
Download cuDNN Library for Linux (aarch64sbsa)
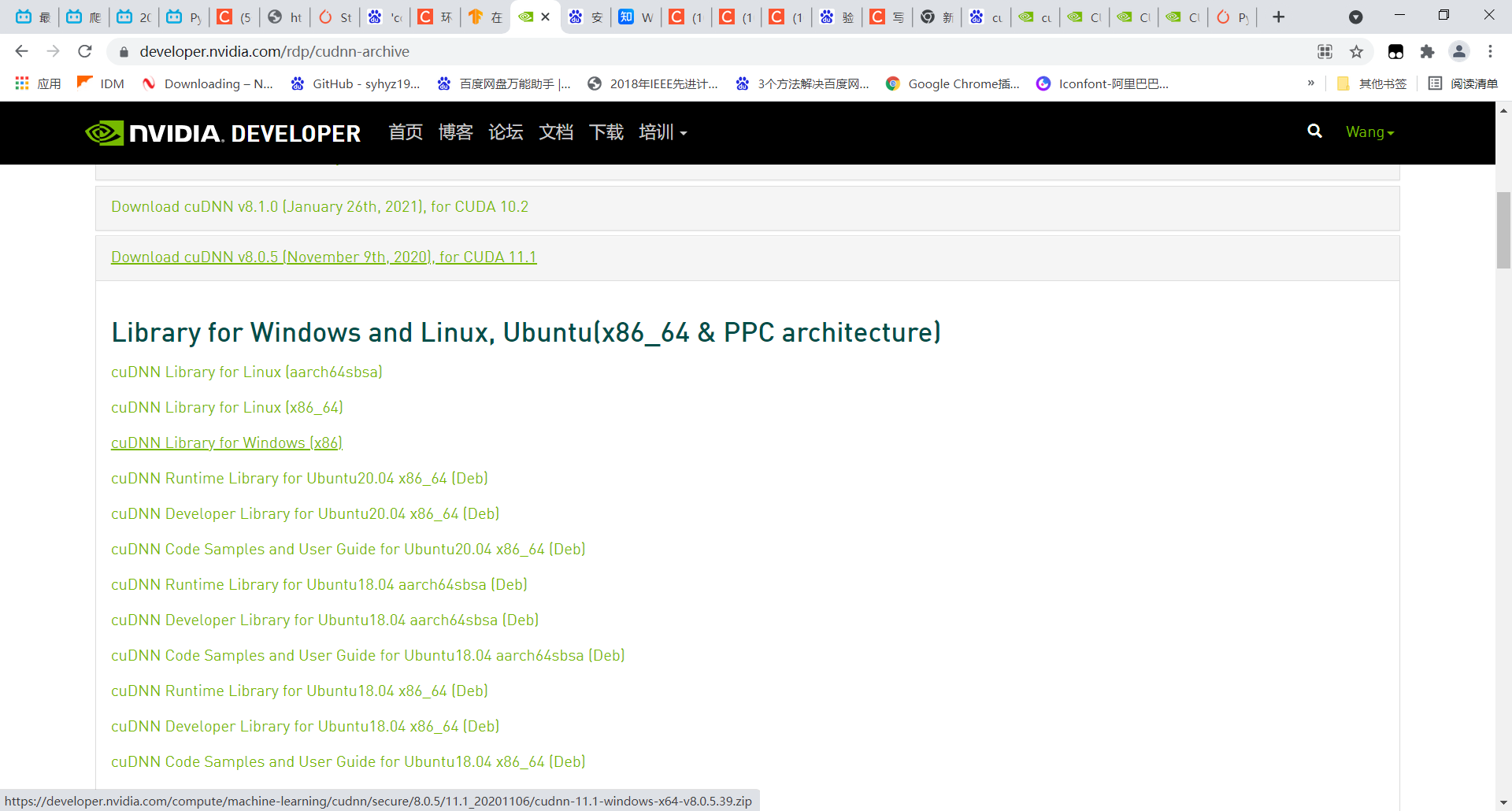[x=246, y=372]
